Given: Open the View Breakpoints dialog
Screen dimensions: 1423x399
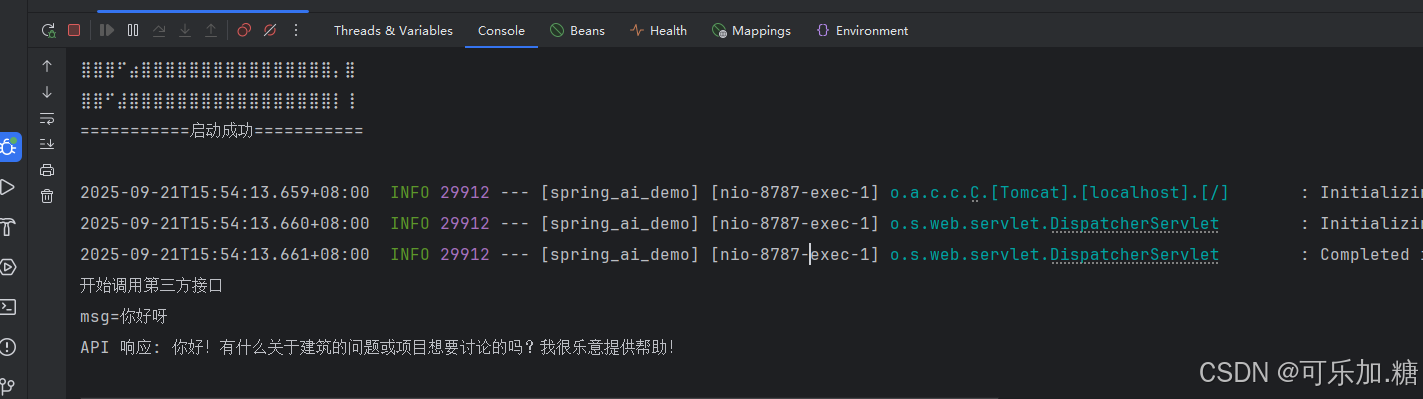Looking at the screenshot, I should 244,31.
